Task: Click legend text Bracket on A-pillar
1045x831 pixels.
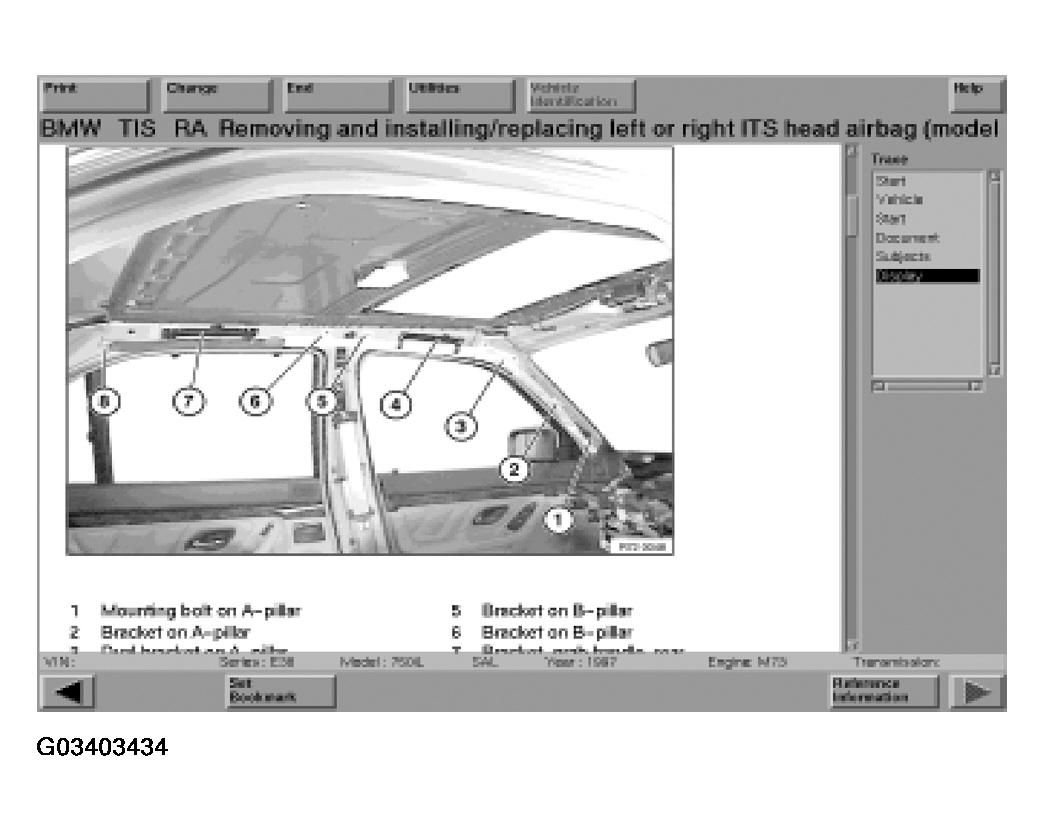Action: point(175,632)
